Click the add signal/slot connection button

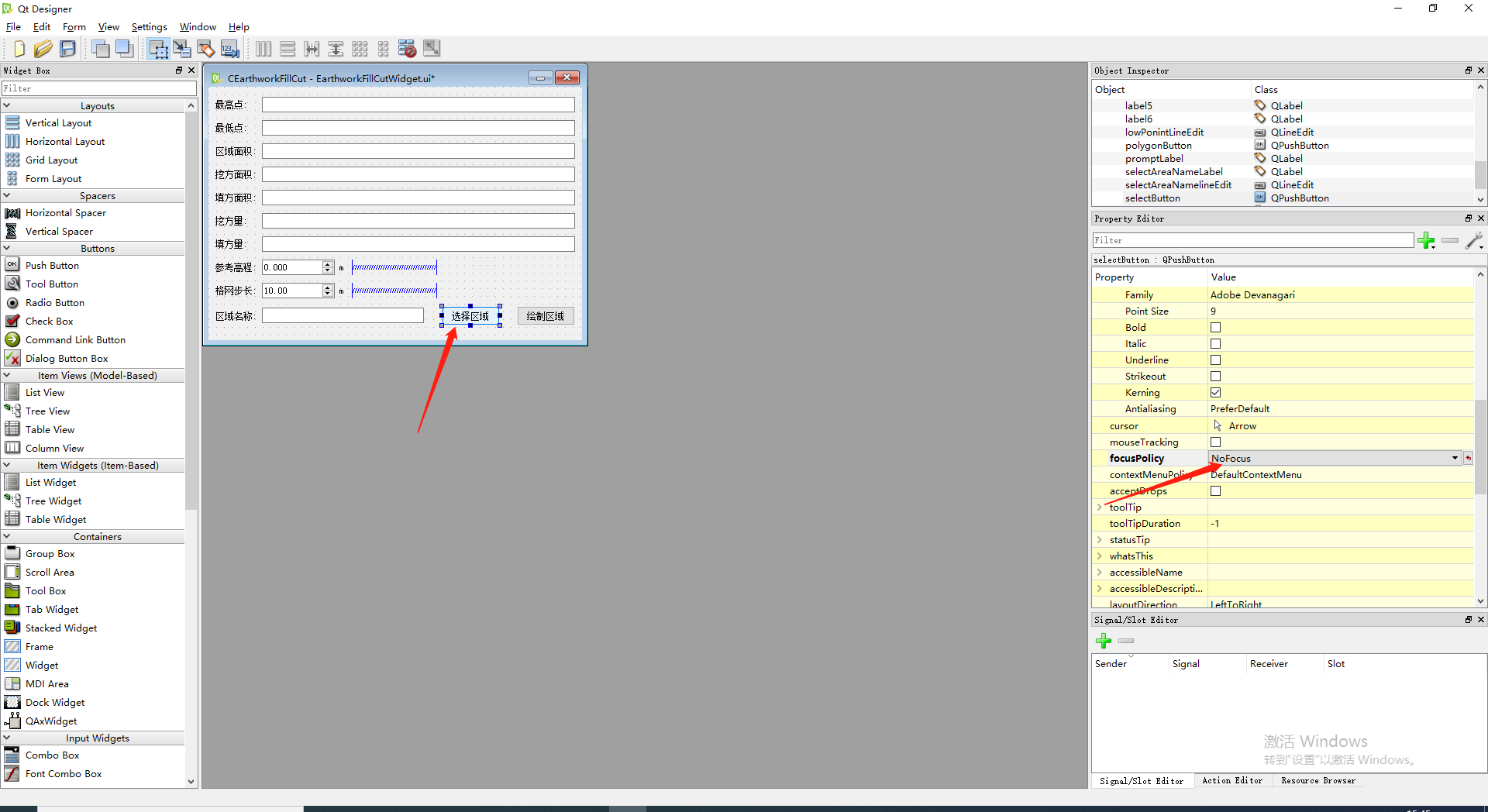tap(1104, 641)
